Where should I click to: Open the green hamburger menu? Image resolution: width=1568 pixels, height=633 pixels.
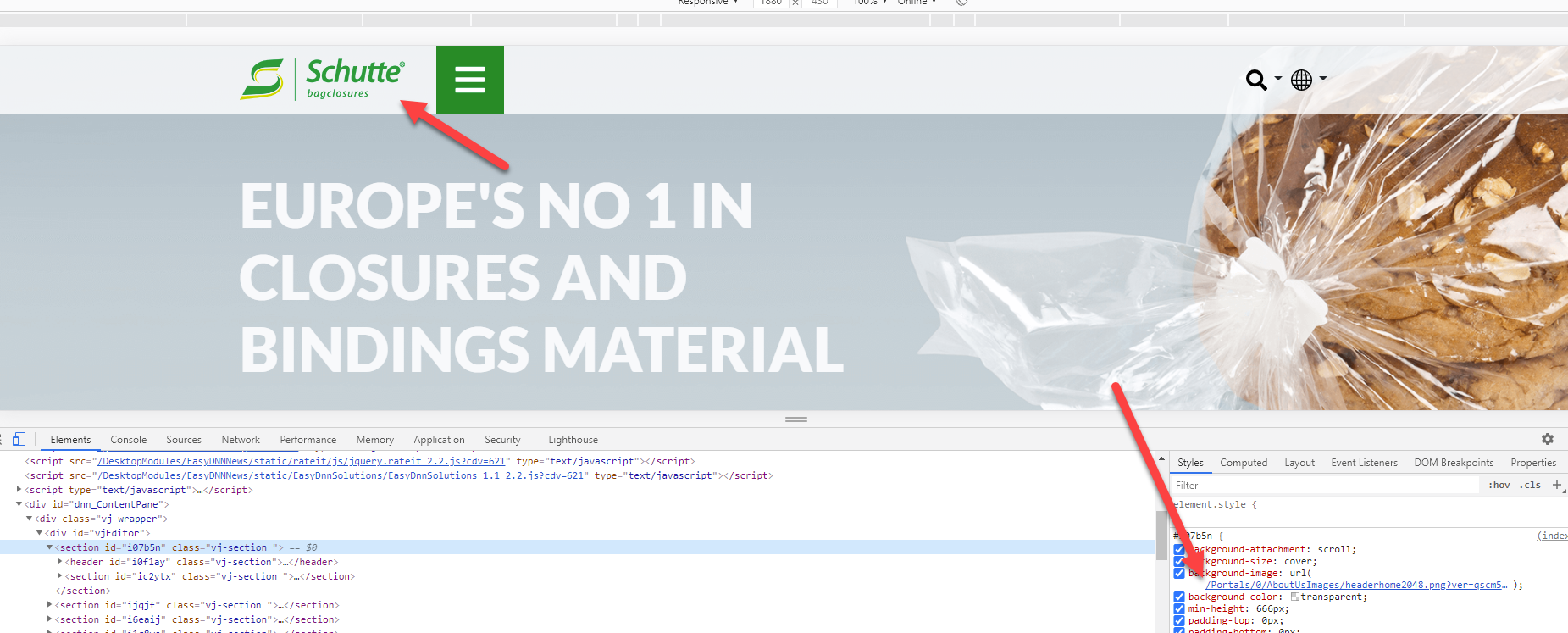(x=470, y=80)
